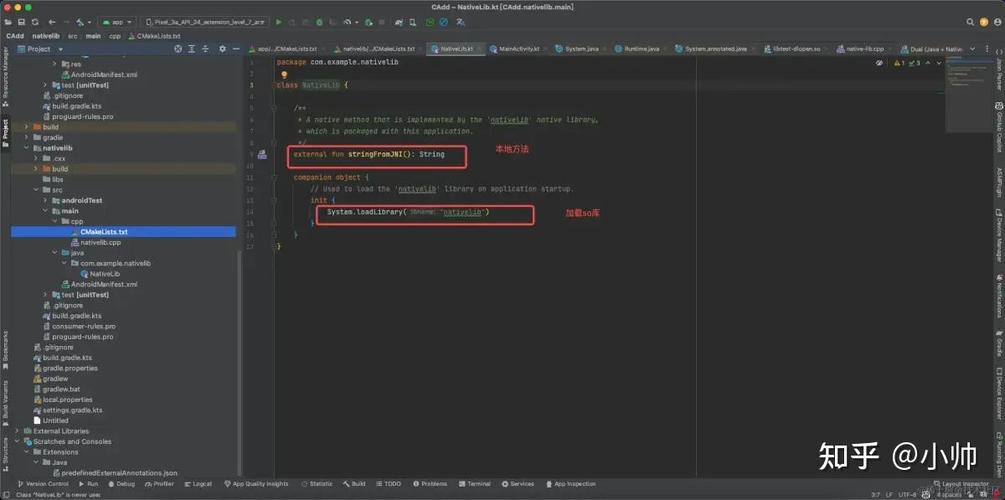Toggle the Terminal tool window
1005x500 pixels.
click(x=474, y=484)
